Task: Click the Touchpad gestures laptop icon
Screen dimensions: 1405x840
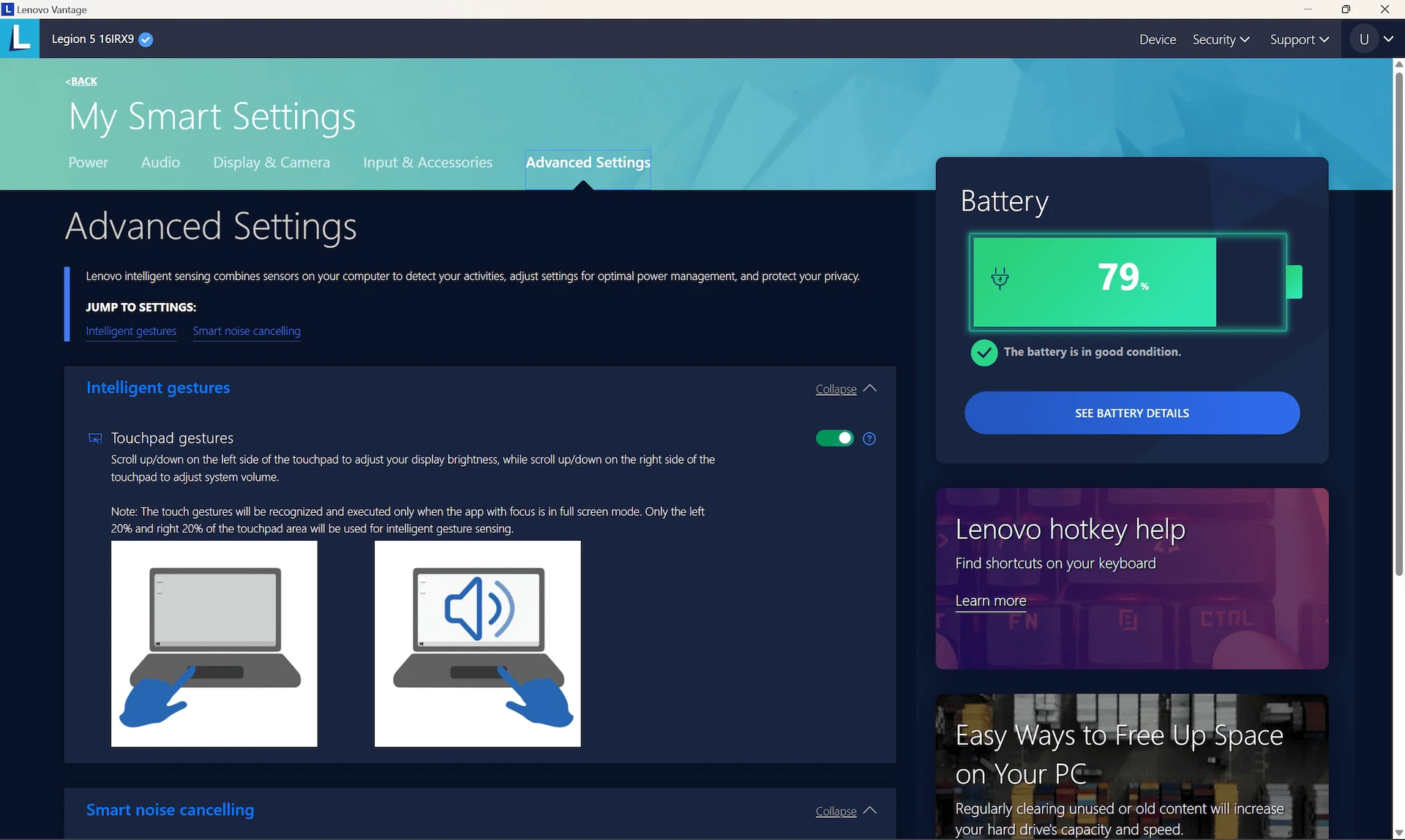Action: click(x=95, y=438)
